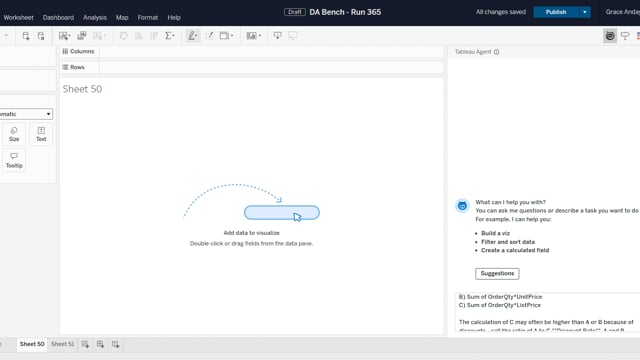Screen dimensions: 640x360
Task: Click the Format paint-roller icon
Action: click(625, 36)
